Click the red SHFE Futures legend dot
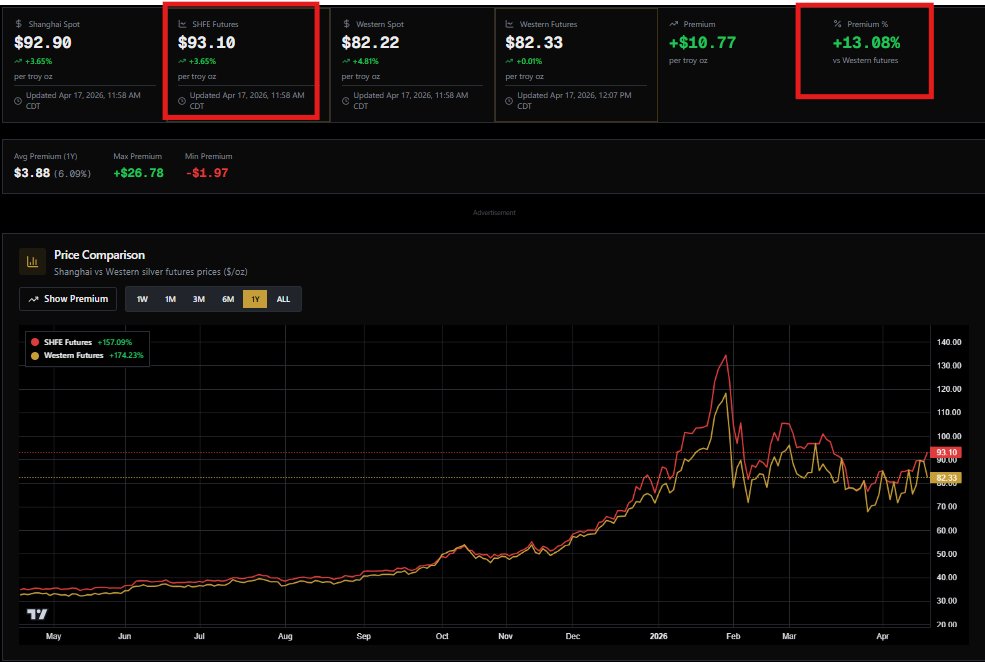The width and height of the screenshot is (985, 662). 35,342
